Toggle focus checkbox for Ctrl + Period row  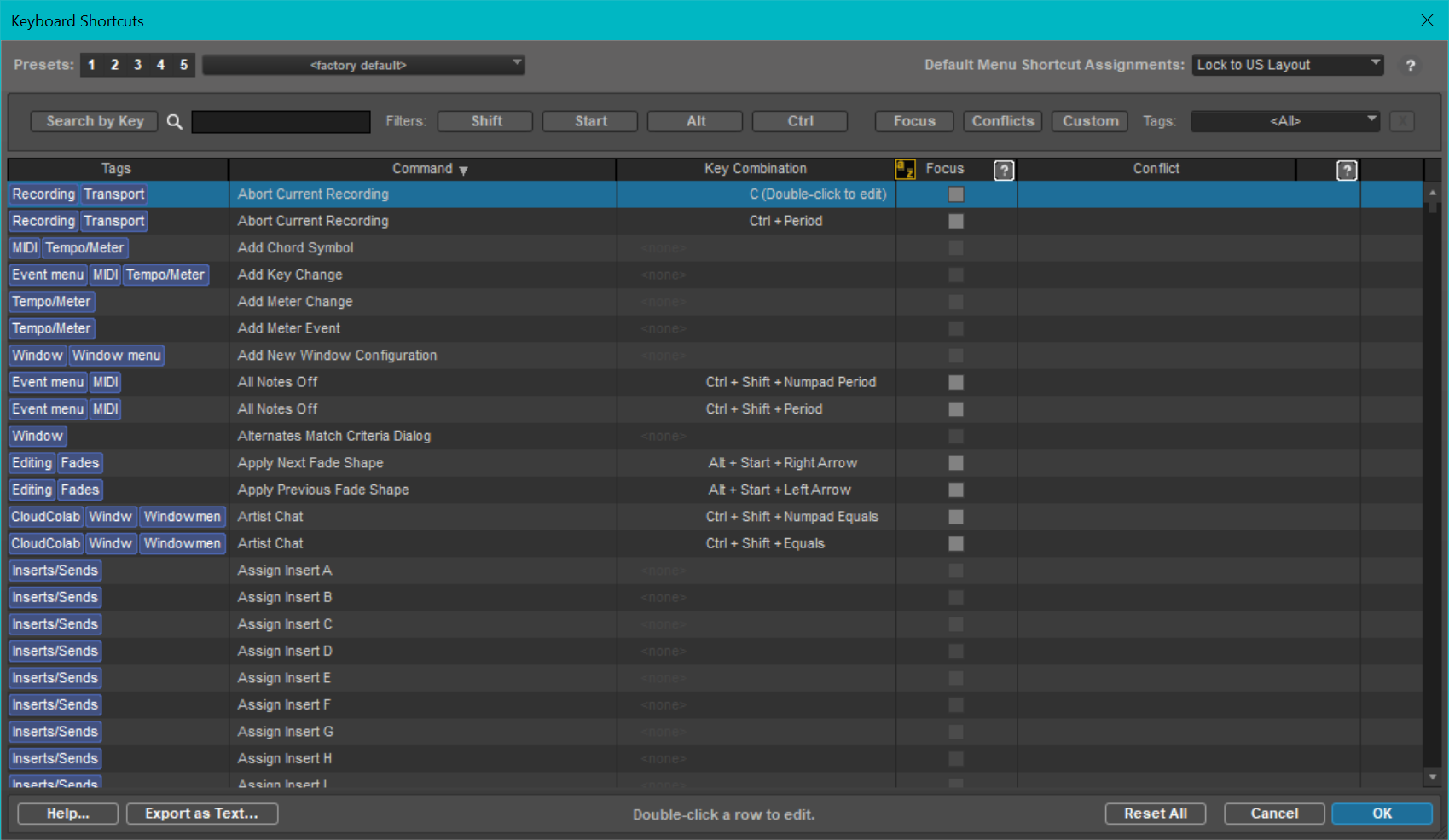pos(956,222)
